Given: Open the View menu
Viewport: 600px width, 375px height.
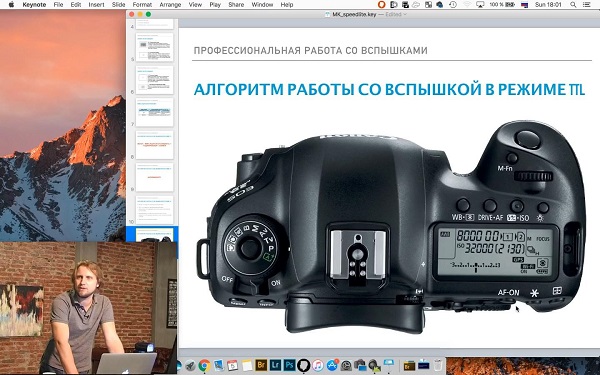Looking at the screenshot, I should click(195, 5).
